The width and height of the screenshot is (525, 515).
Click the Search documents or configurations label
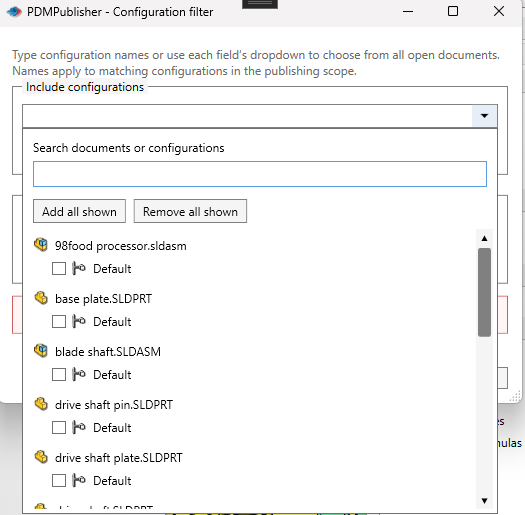click(129, 148)
